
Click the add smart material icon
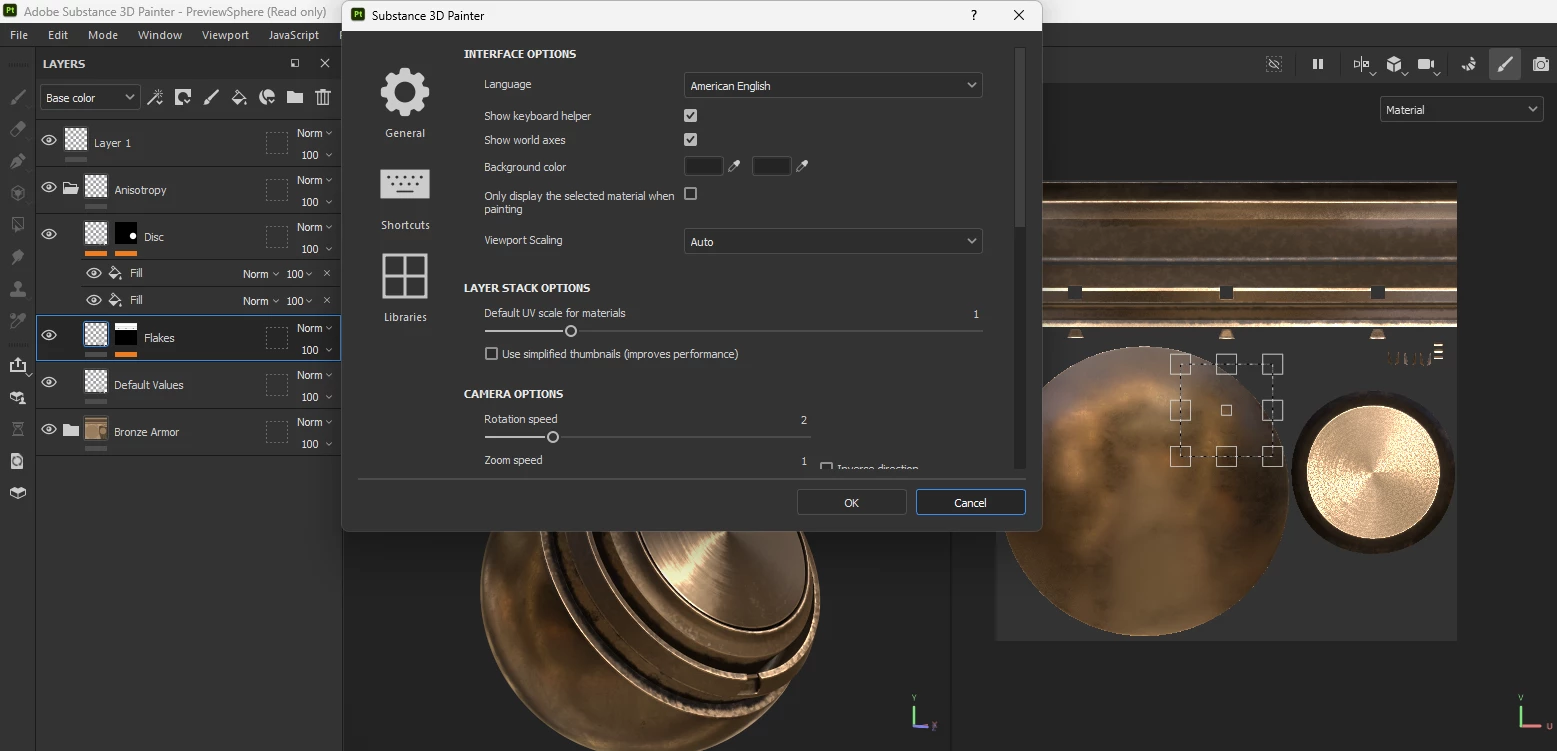point(267,97)
